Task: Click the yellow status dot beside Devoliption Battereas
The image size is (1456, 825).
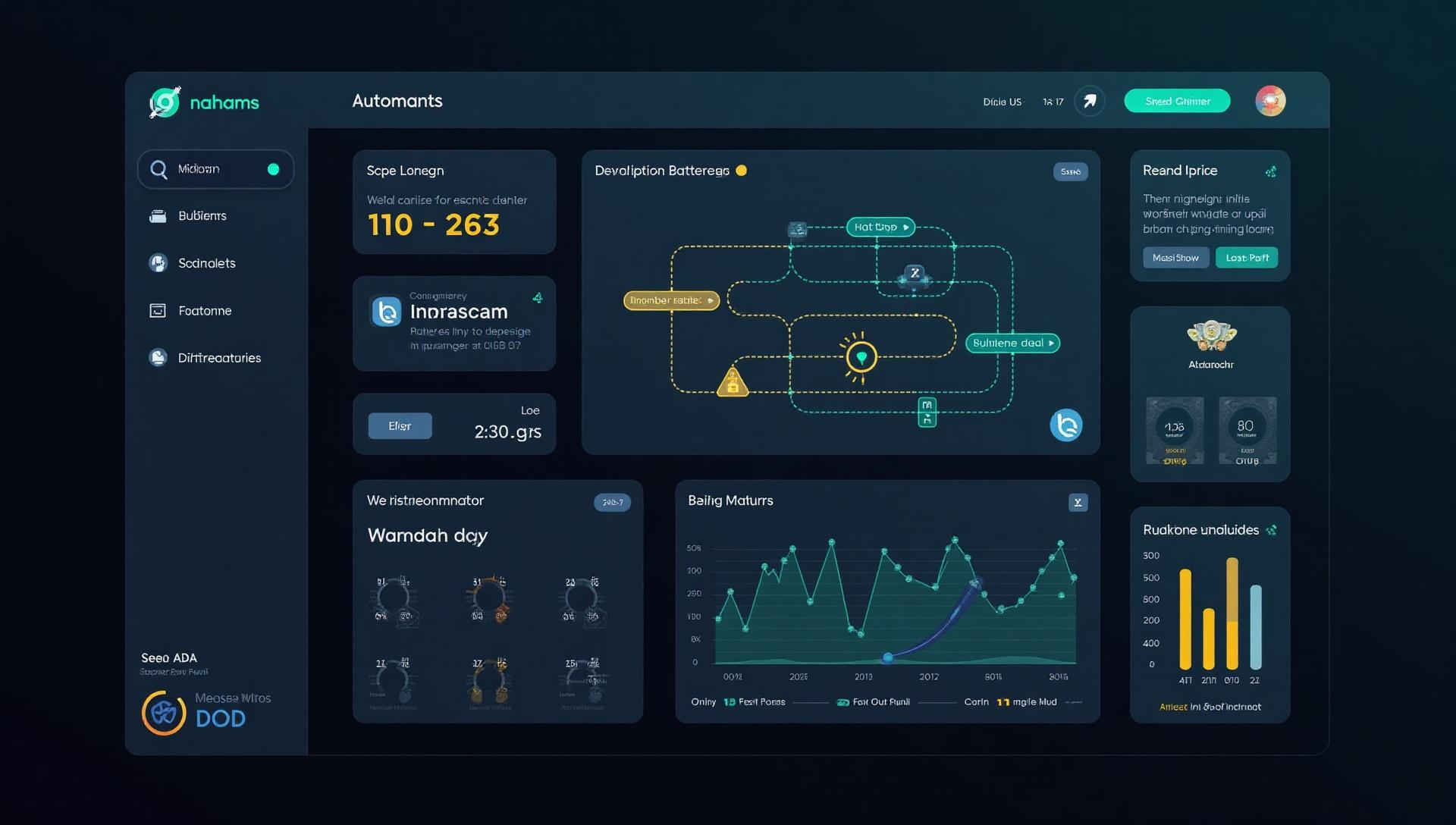Action: coord(742,171)
